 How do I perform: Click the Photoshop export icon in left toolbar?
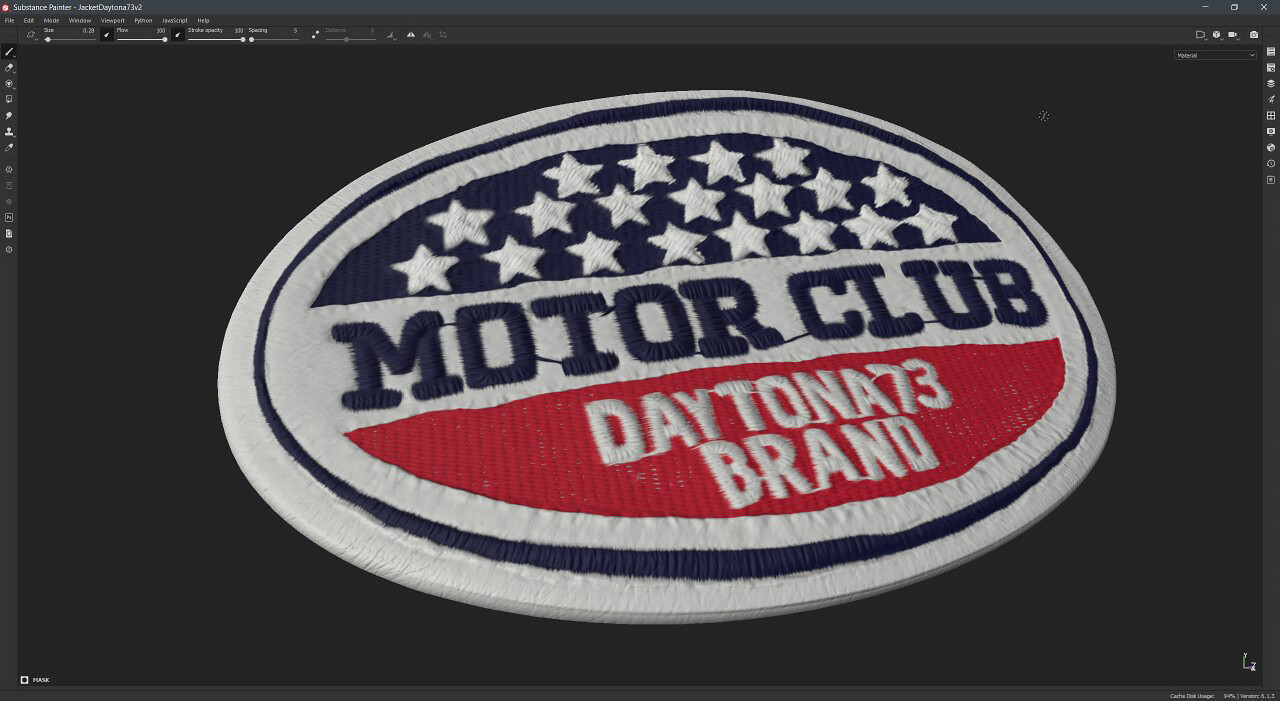point(9,217)
